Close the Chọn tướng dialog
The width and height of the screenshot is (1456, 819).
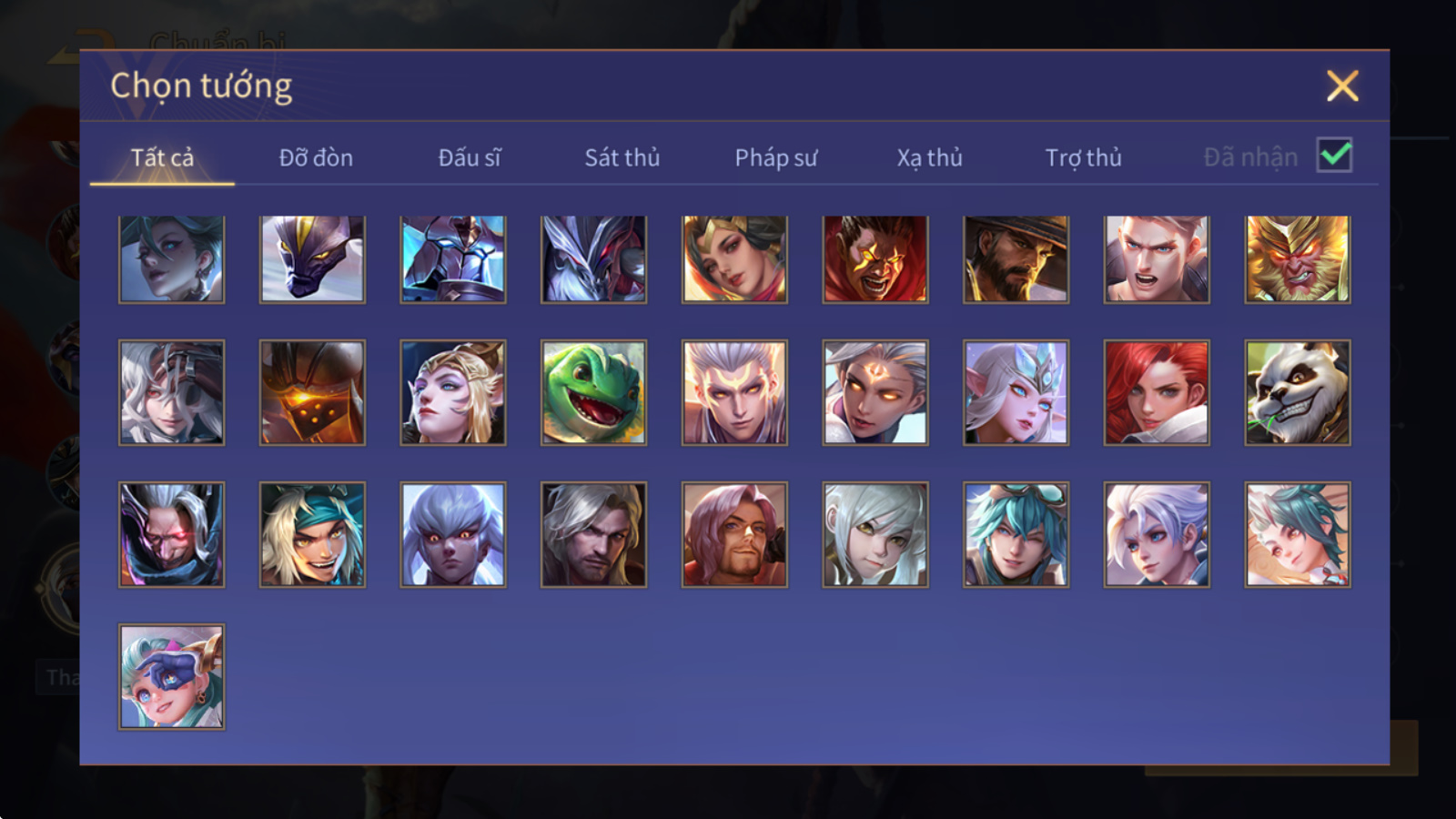[1342, 86]
